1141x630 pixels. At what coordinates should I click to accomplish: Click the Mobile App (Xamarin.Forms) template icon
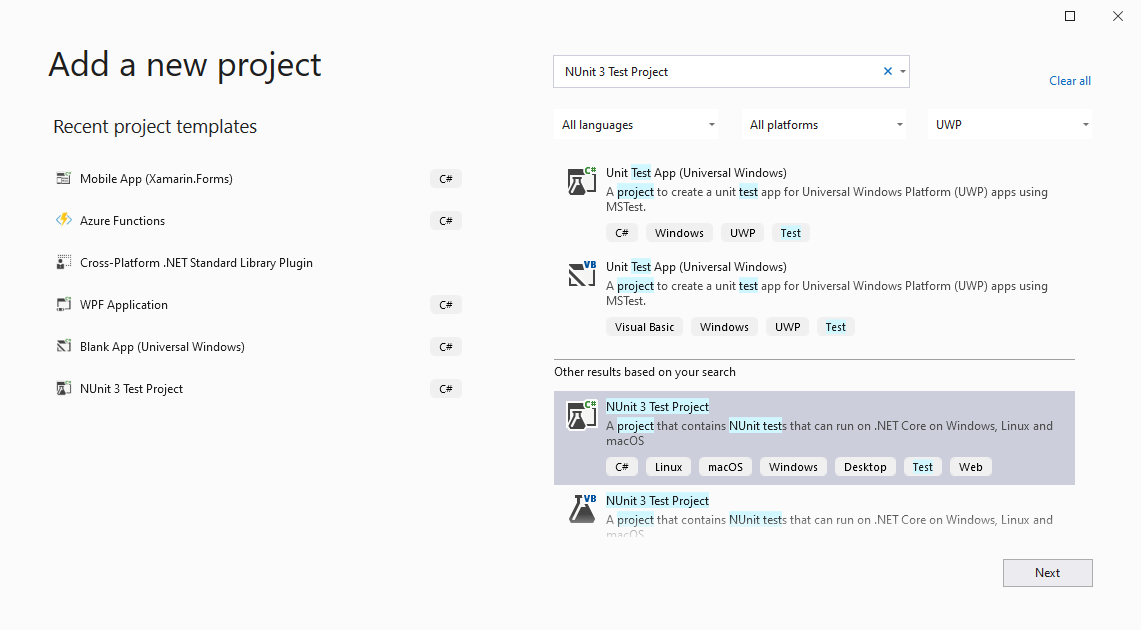pyautogui.click(x=64, y=179)
